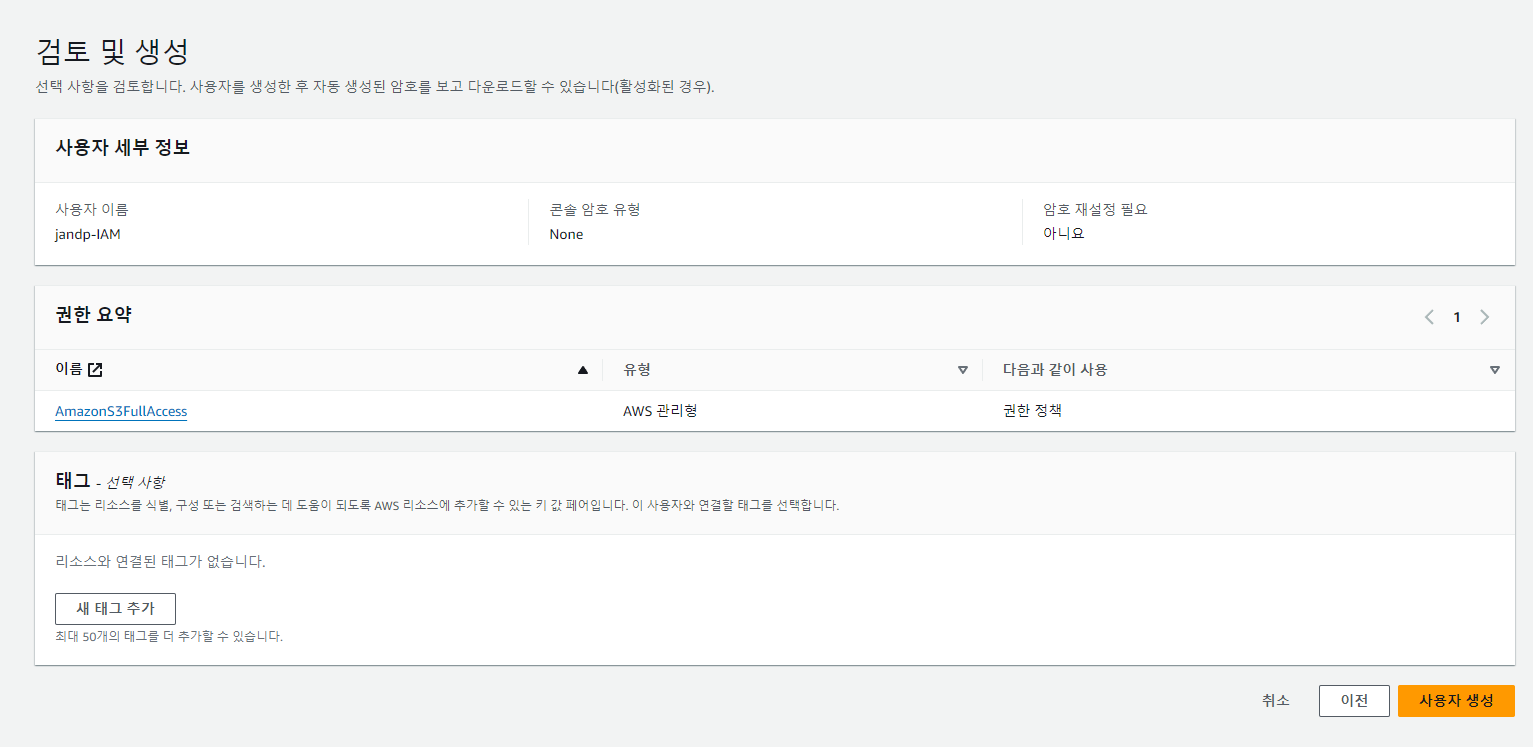Screen dimensions: 1533x747
Task: Click the 이름 column header
Action: coord(69,370)
